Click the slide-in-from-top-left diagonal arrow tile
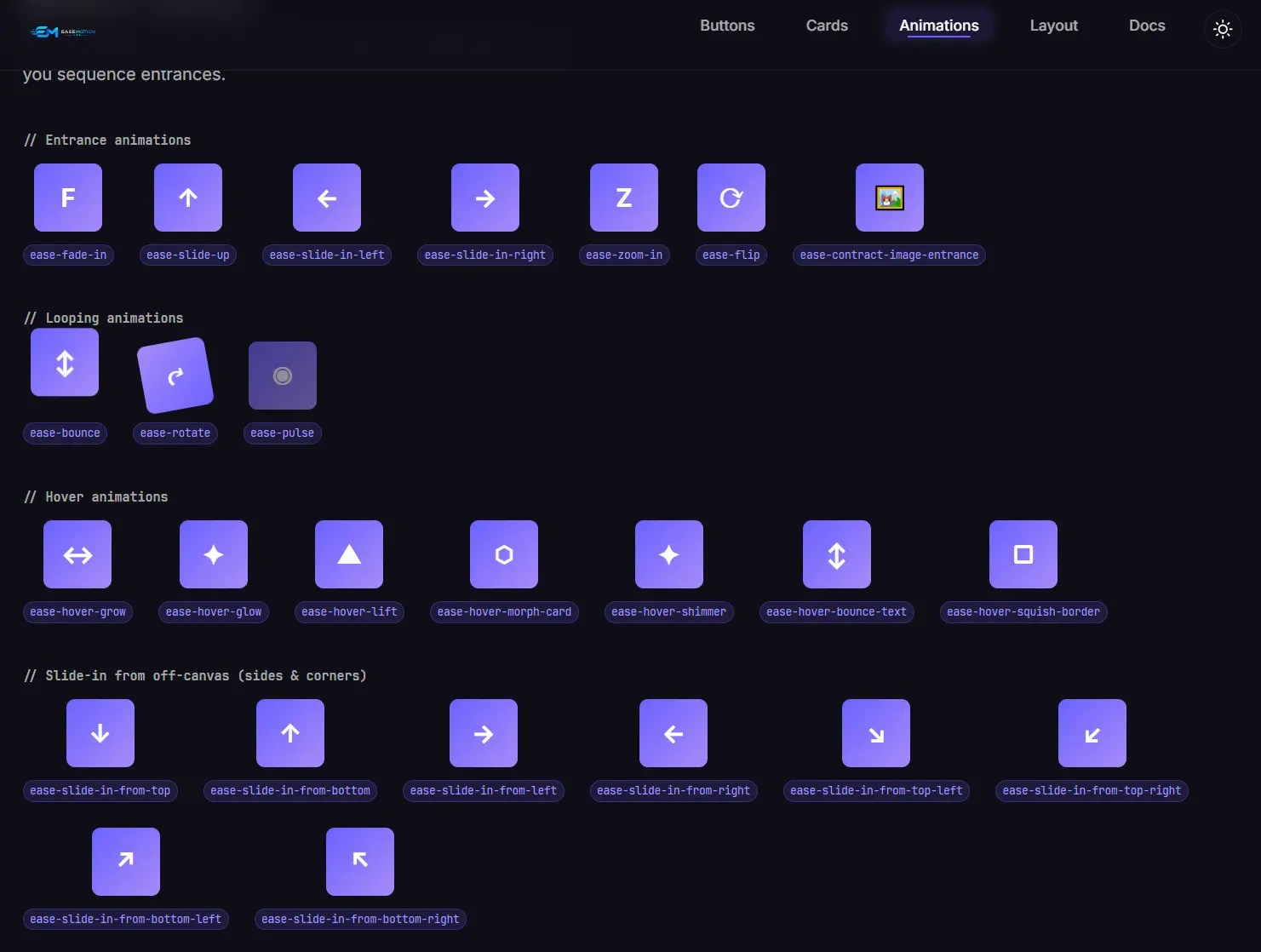 (x=876, y=733)
